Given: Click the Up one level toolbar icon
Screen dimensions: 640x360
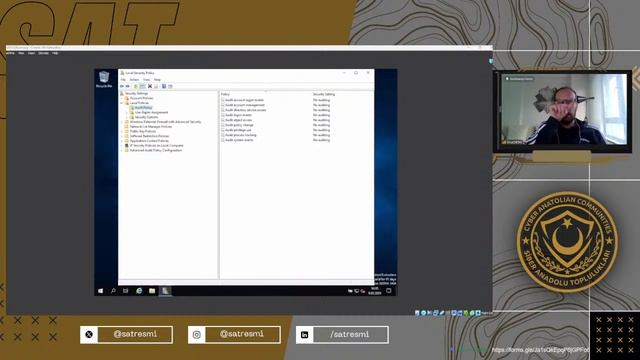Looking at the screenshot, I should pyautogui.click(x=136, y=86).
